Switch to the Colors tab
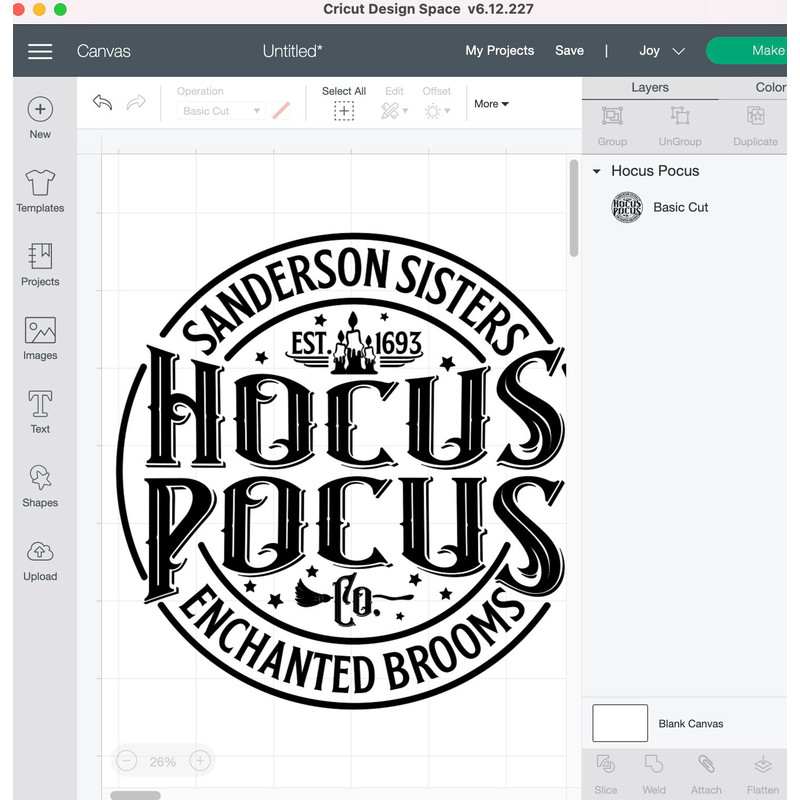This screenshot has width=800, height=800. pyautogui.click(x=768, y=87)
